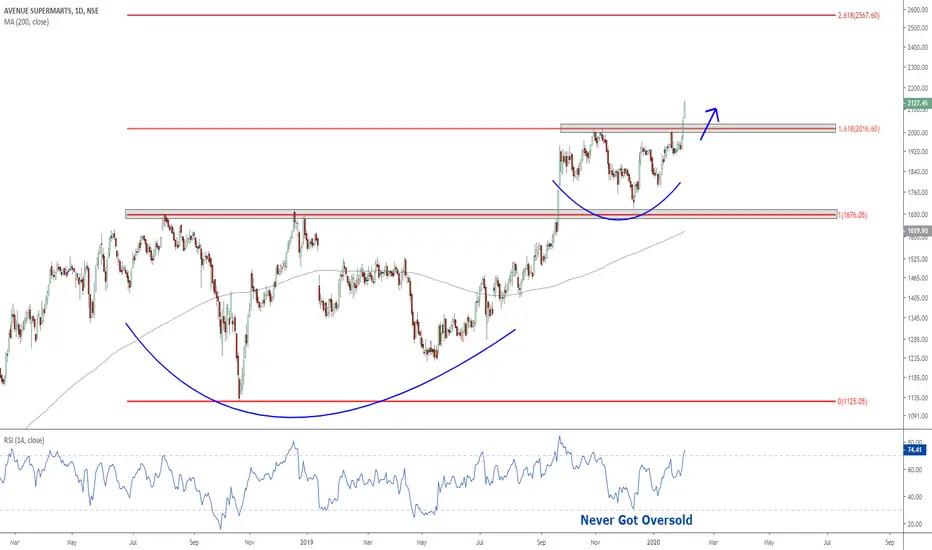Click the 40.00 RSI axis label
Screen dimensions: 932x550
tap(915, 497)
